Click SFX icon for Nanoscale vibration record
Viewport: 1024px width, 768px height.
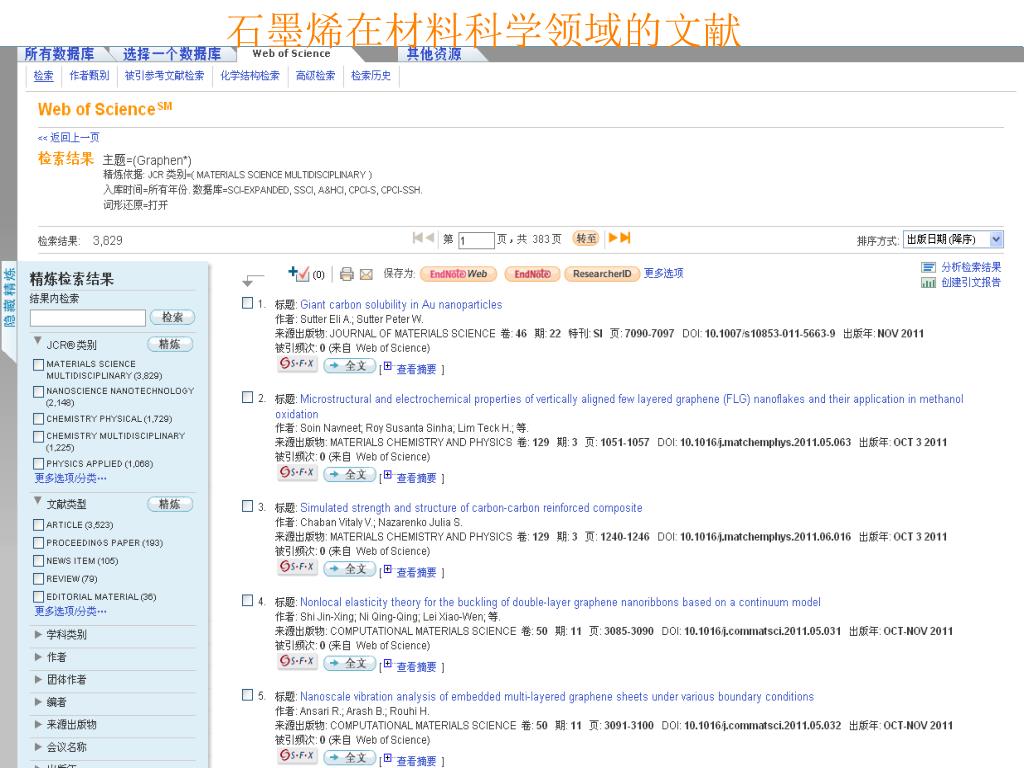[297, 756]
